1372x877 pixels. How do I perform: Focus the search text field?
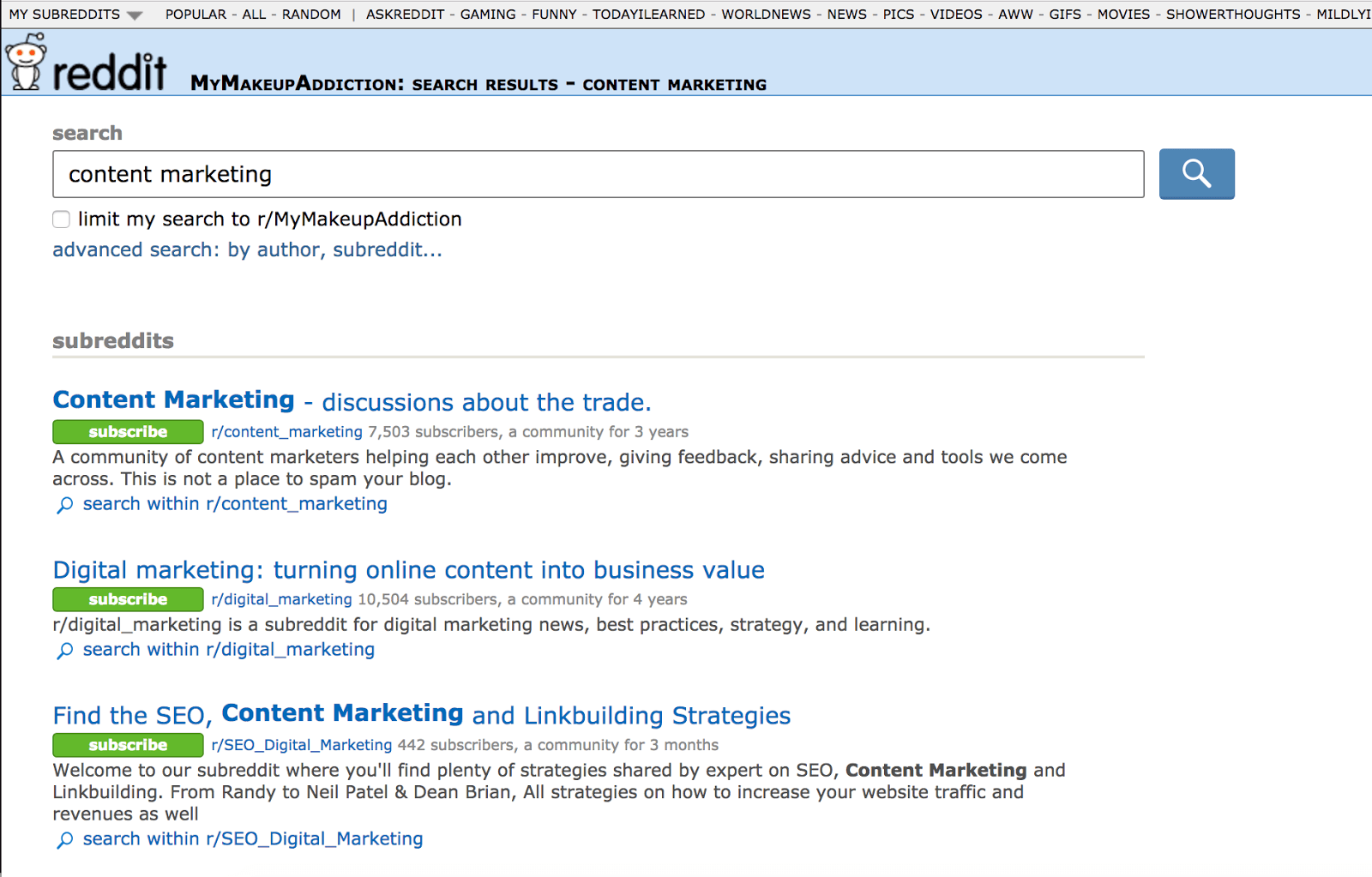point(598,174)
